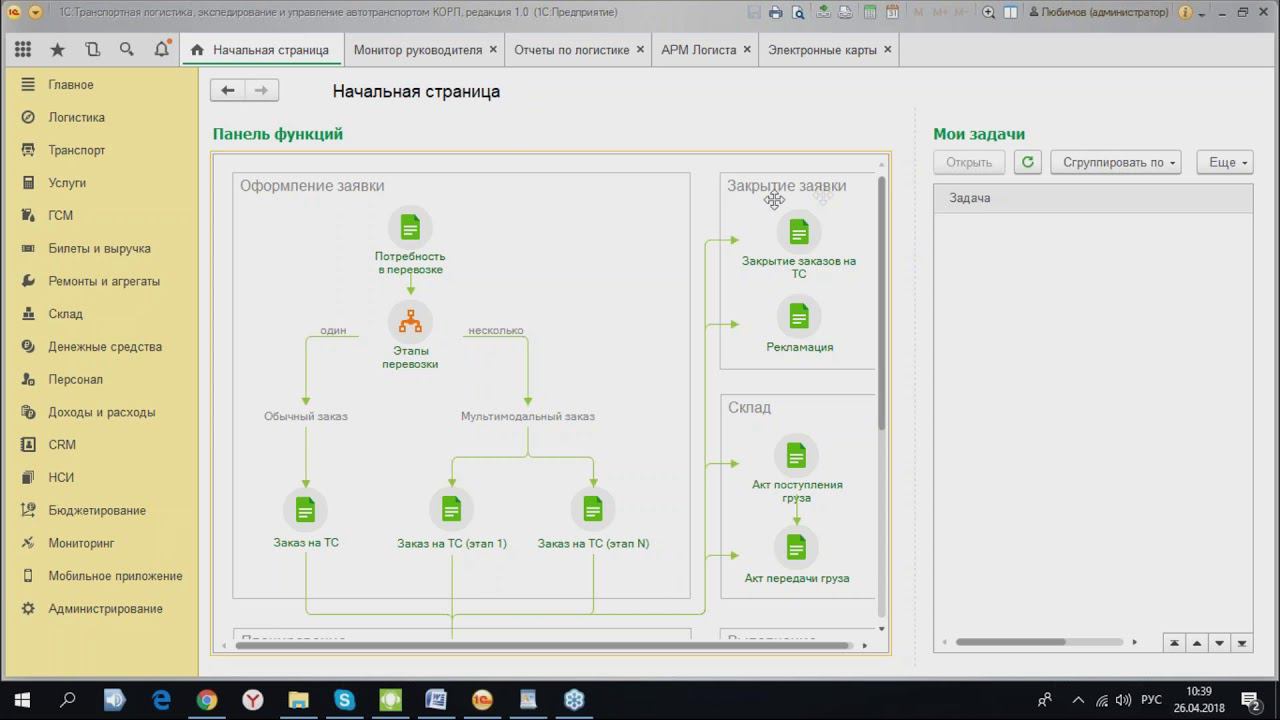Open Google Chrome from the taskbar
1280x720 pixels.
(206, 700)
